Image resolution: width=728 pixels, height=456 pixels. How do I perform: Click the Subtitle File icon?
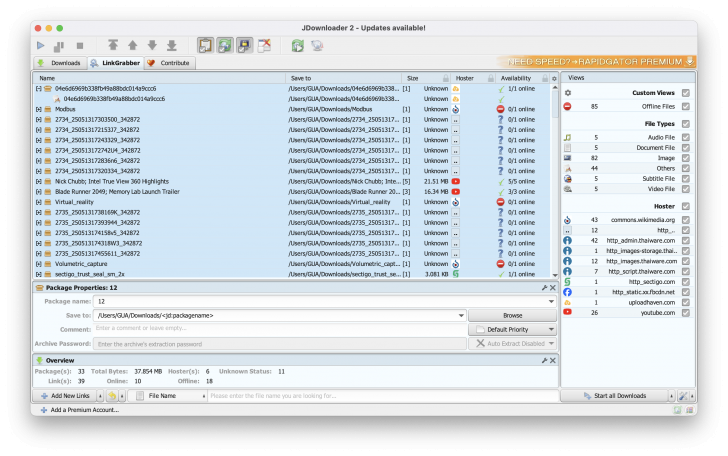point(567,179)
